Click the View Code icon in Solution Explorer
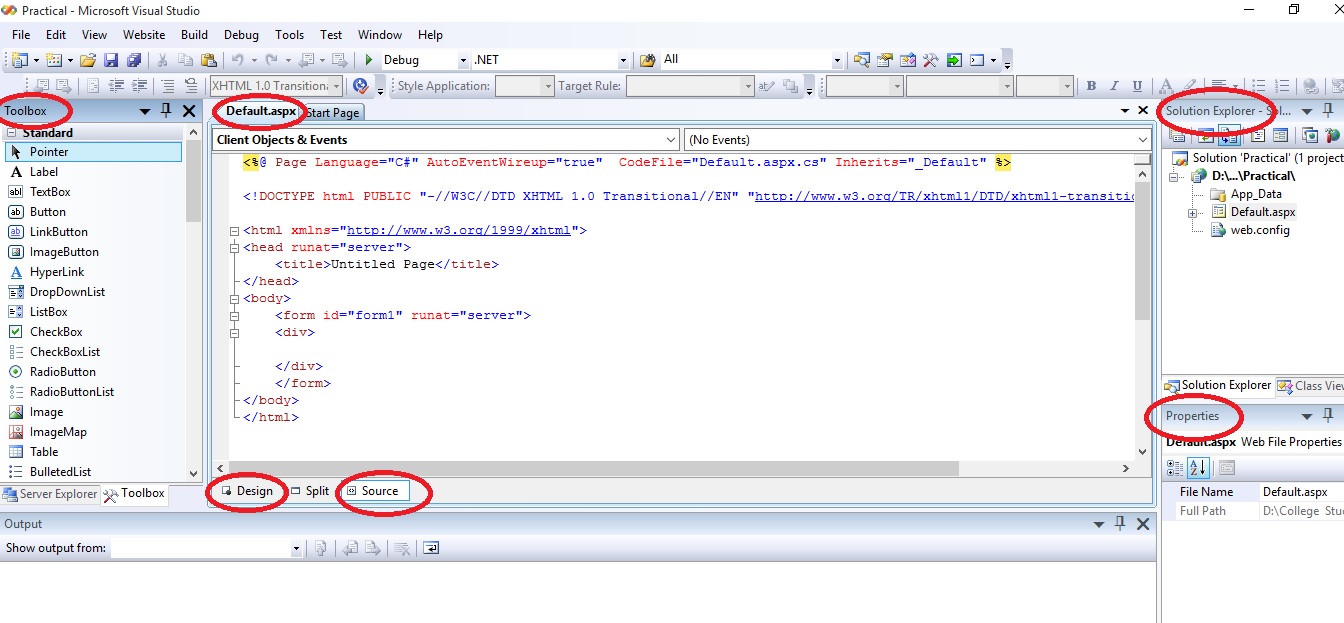Viewport: 1344px width, 623px height. pos(1258,135)
